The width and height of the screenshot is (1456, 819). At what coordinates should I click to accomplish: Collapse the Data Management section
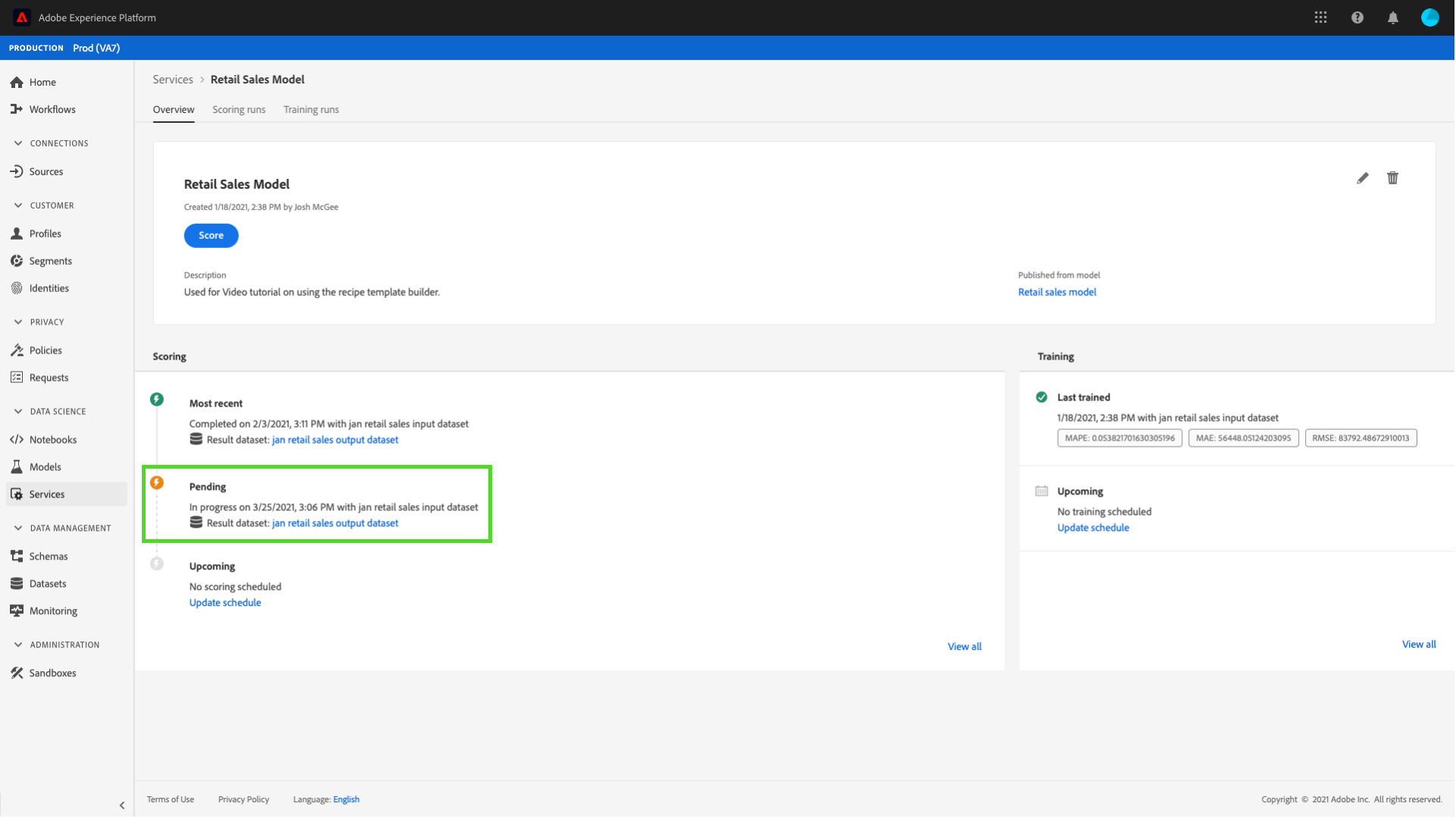[x=18, y=529]
